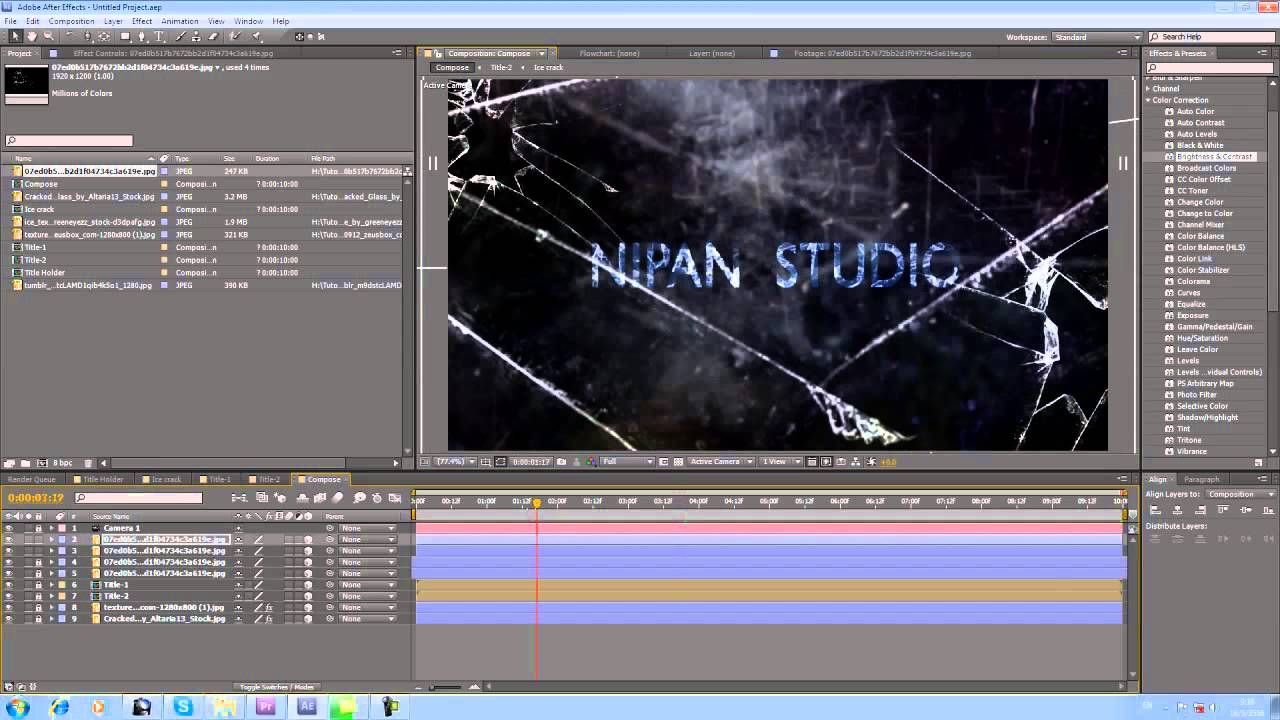Select the Puppet Pin tool

256,36
